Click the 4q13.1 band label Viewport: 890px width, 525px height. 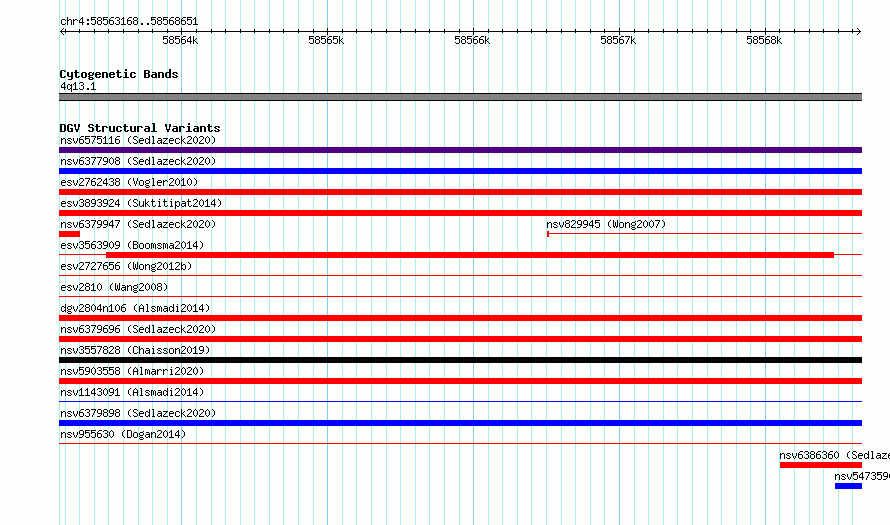coord(78,86)
